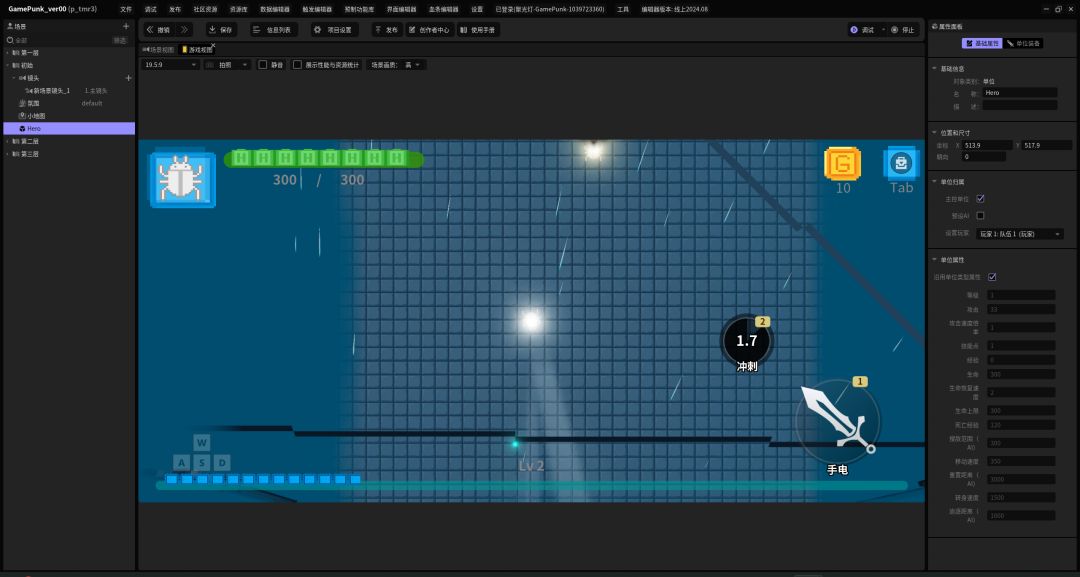Toggle the 应用单位类型属性 checkbox

pyautogui.click(x=992, y=277)
